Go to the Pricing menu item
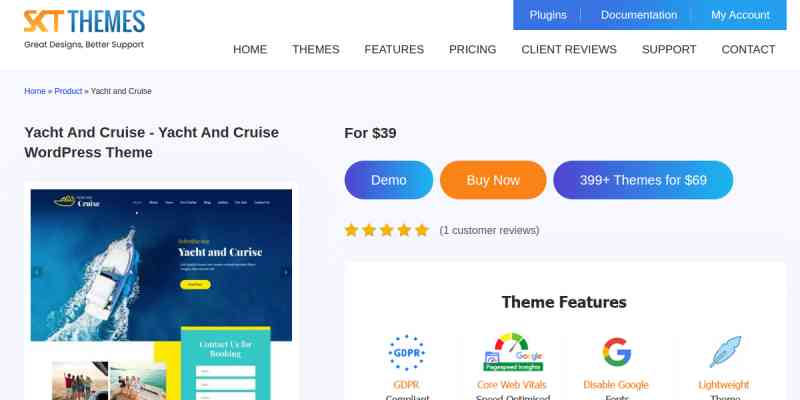 [472, 49]
